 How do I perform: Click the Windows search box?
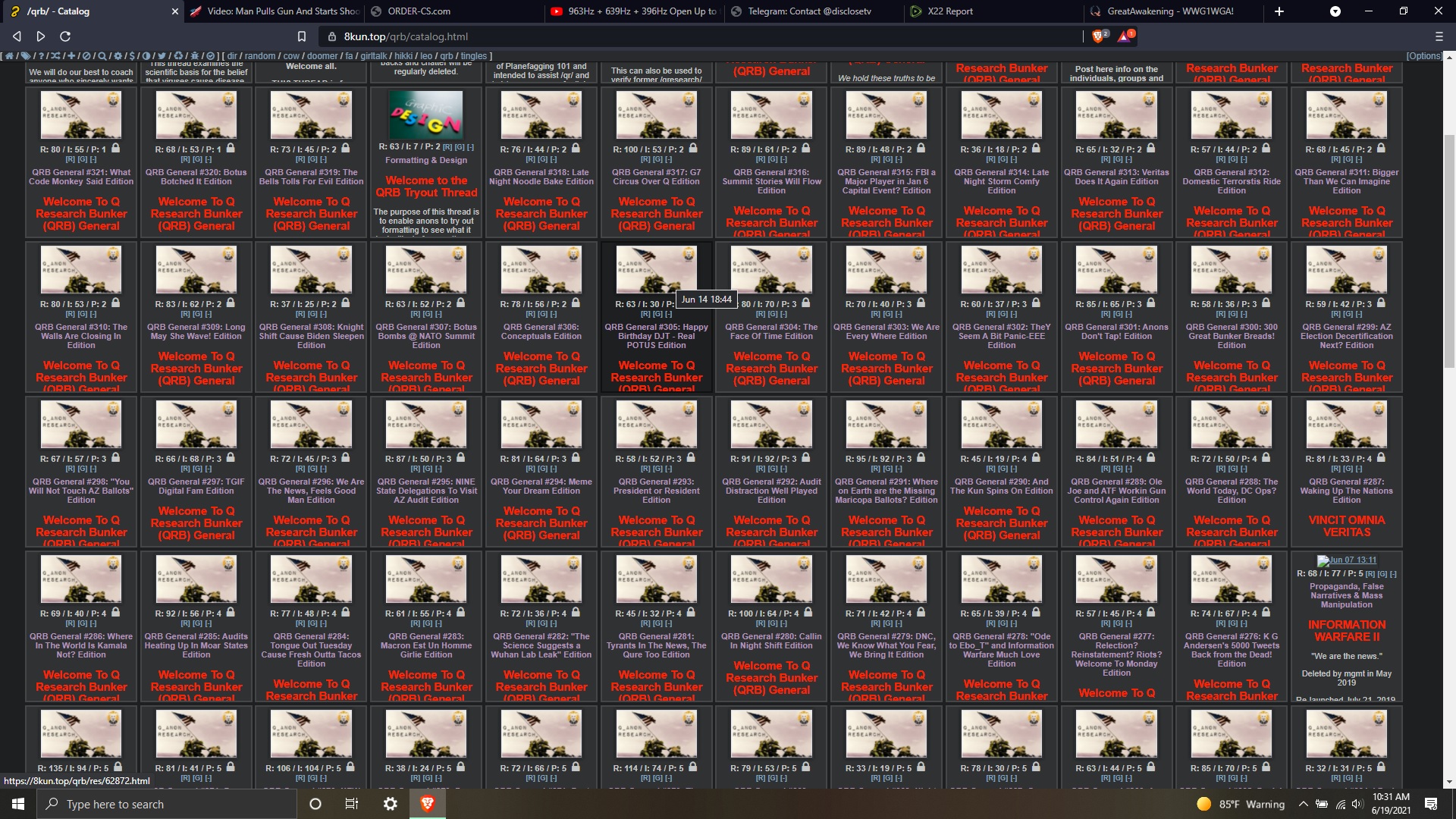[x=167, y=804]
